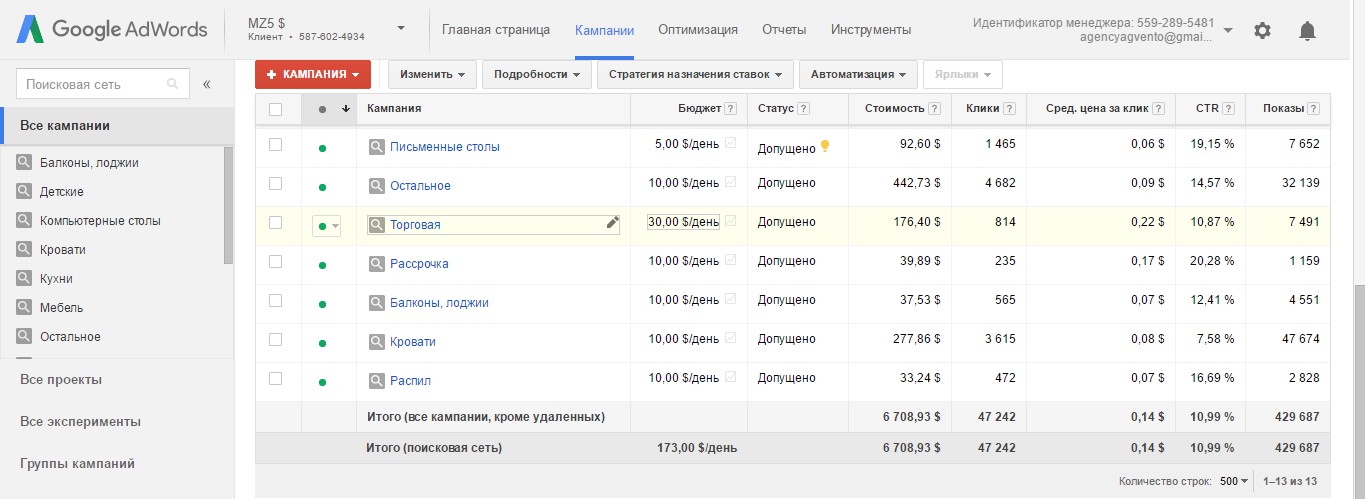Screen dimensions: 1365x499
Task: Click search campaign icon beside Кровати in table
Action: pos(376,342)
